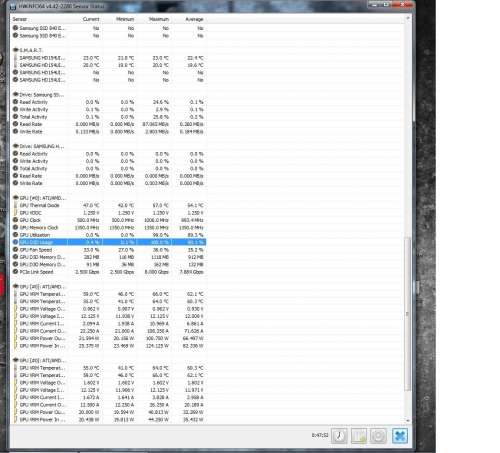500x453 pixels.
Task: Select the GPU Thermal Diode row label
Action: point(39,205)
